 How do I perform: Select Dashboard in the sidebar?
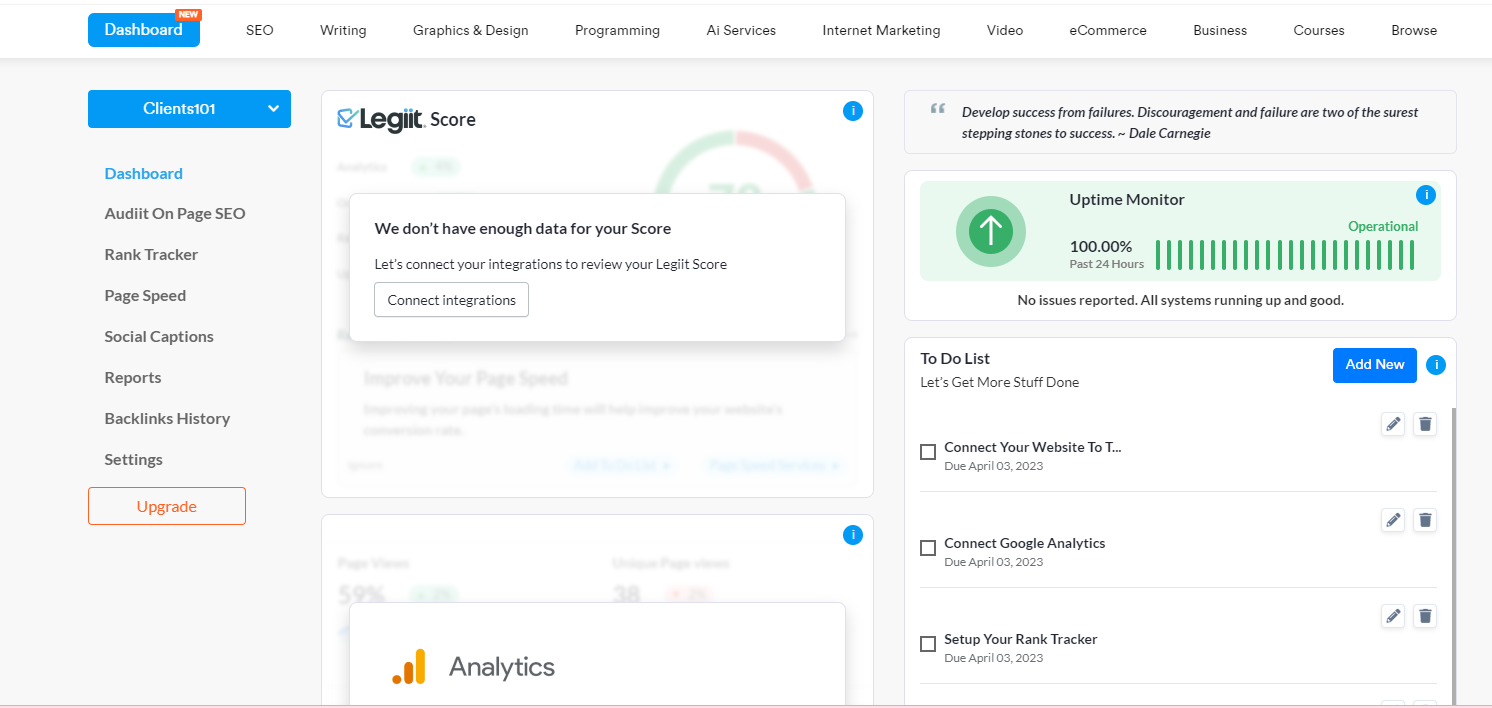coord(144,173)
